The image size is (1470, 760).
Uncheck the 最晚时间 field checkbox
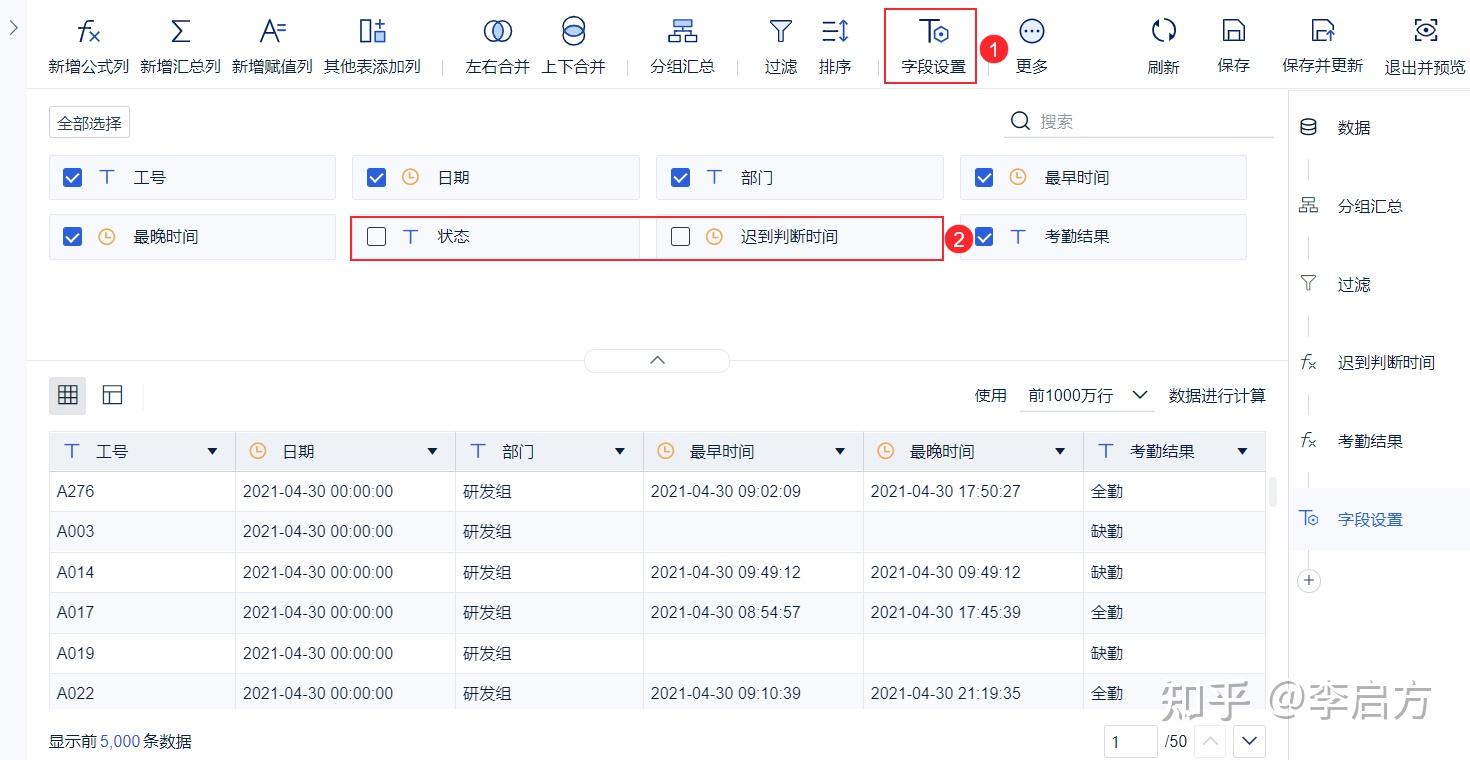point(72,237)
